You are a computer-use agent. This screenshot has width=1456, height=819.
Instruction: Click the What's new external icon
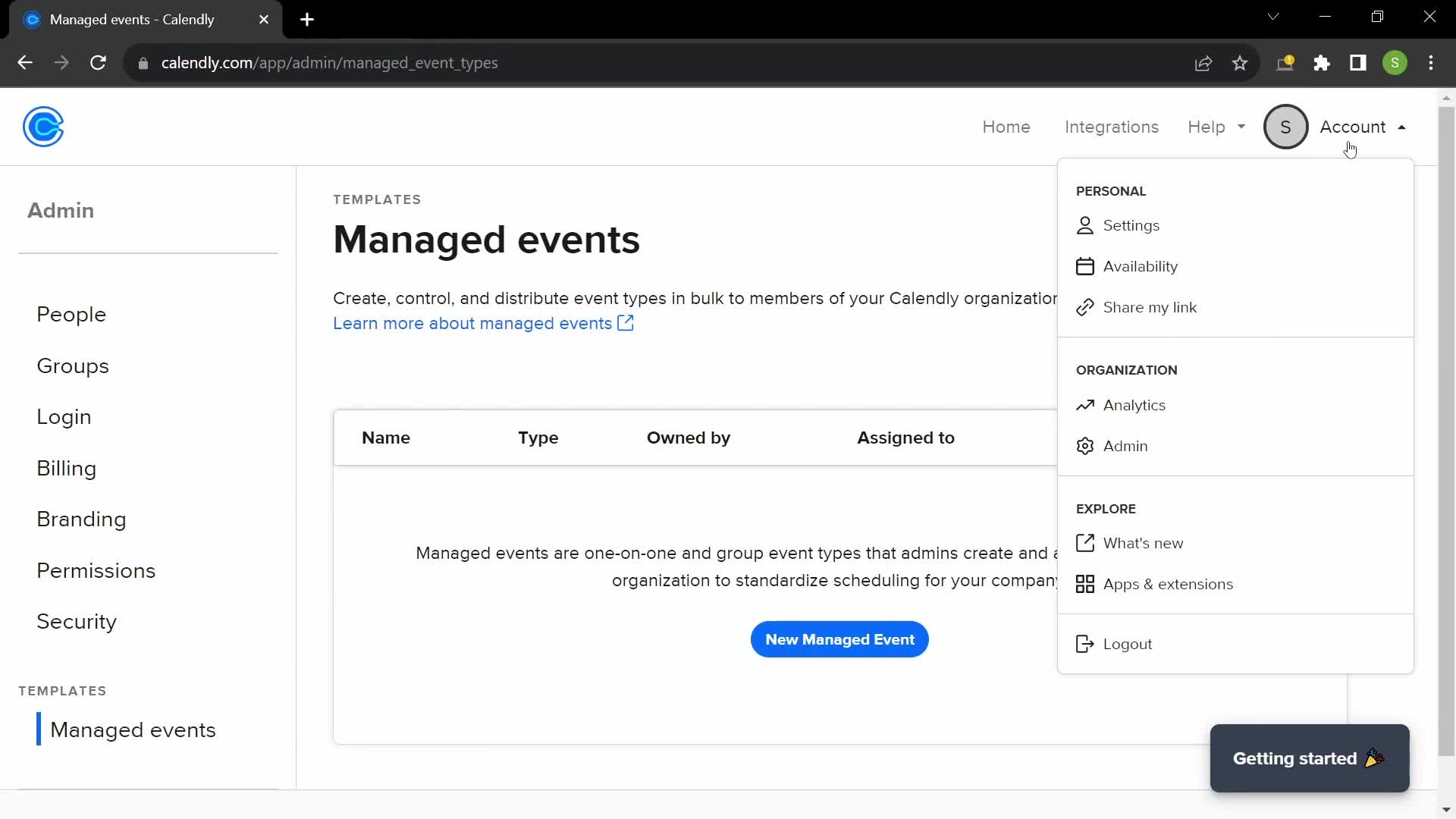pos(1085,543)
